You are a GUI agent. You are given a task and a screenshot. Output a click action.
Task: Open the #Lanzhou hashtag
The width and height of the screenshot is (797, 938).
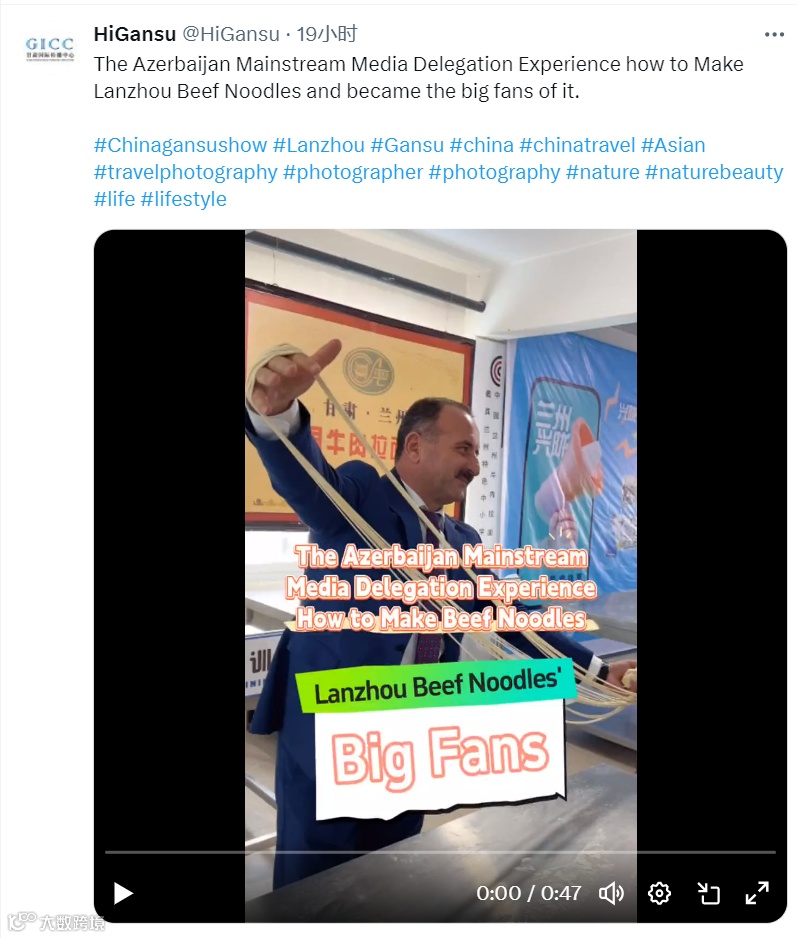(x=318, y=145)
